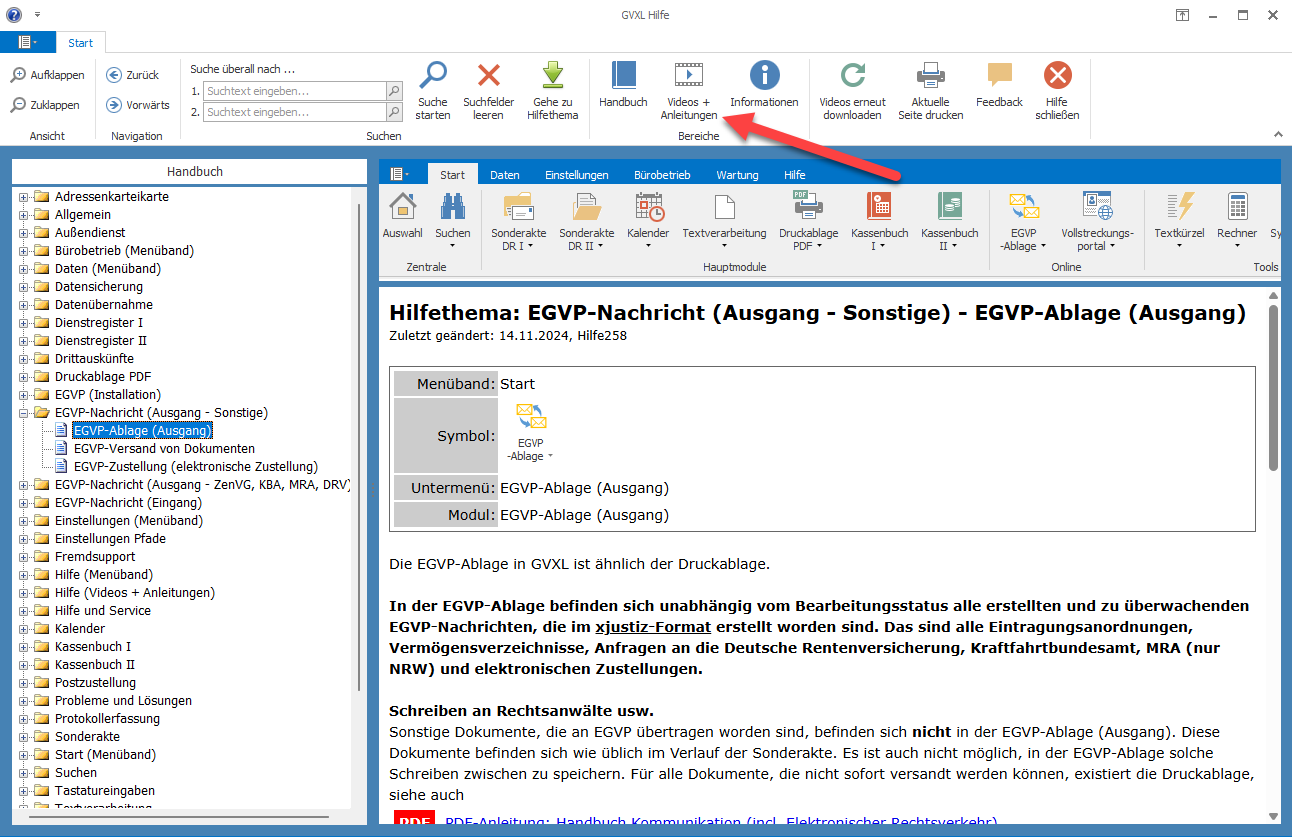Click Gehe zu Hilfethema download arrow
The height and width of the screenshot is (837, 1292).
553,90
